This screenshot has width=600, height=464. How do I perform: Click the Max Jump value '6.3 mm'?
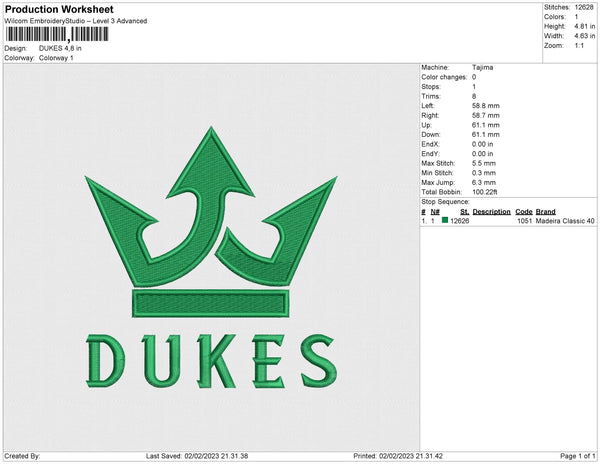484,182
